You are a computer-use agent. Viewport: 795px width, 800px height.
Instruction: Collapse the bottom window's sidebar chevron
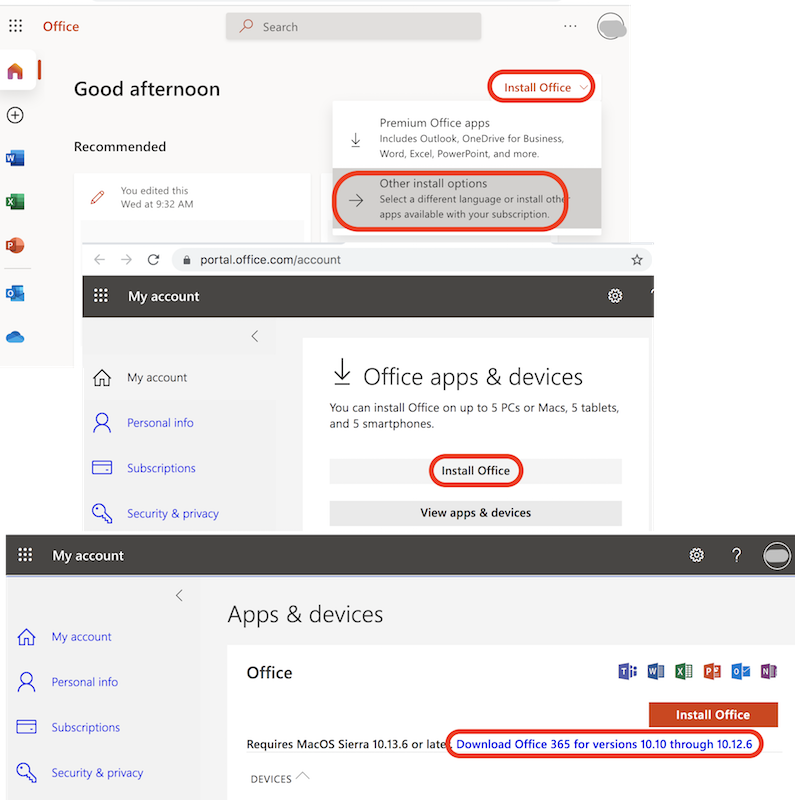[x=179, y=595]
